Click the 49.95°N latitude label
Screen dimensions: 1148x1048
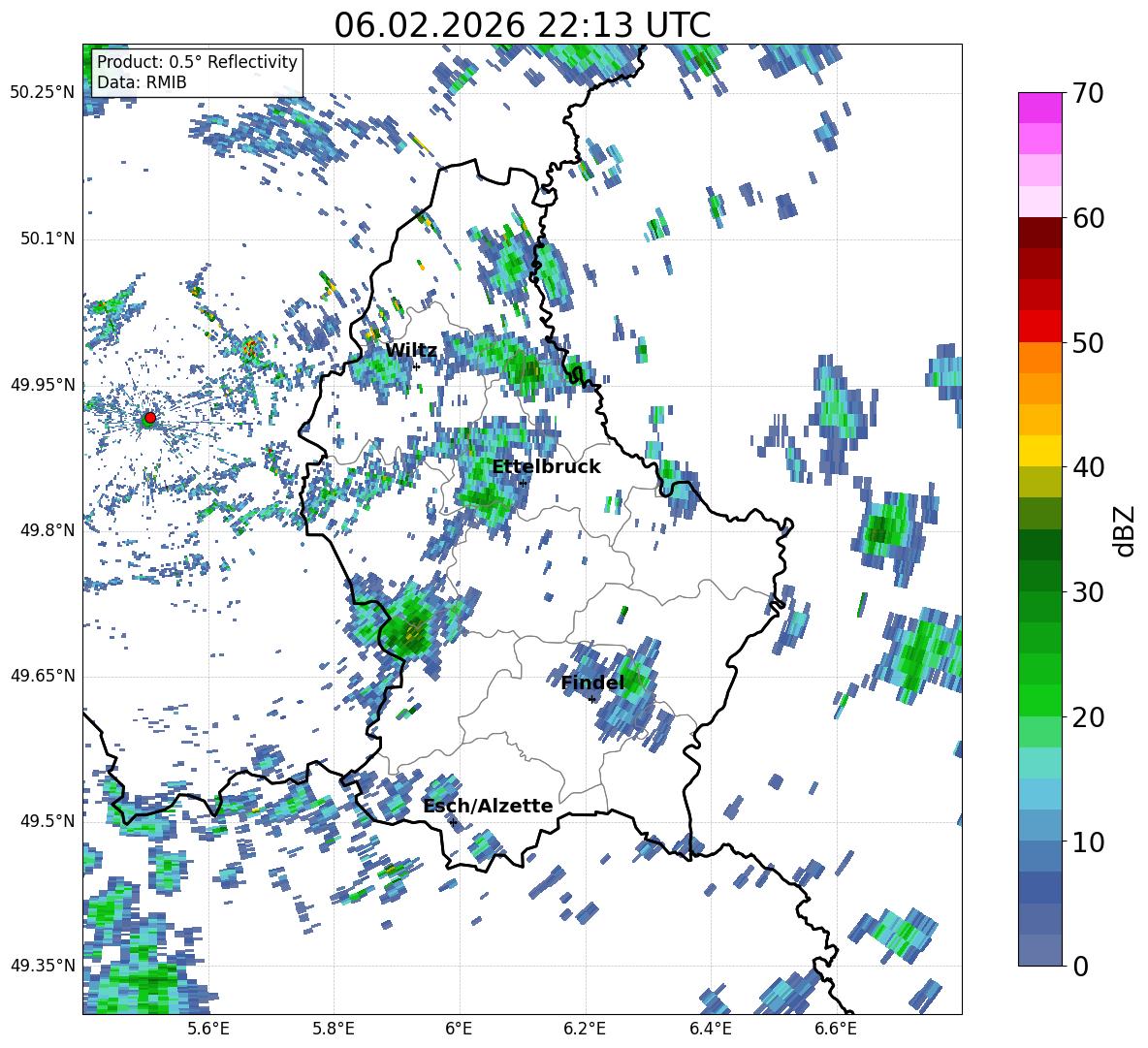coord(43,384)
